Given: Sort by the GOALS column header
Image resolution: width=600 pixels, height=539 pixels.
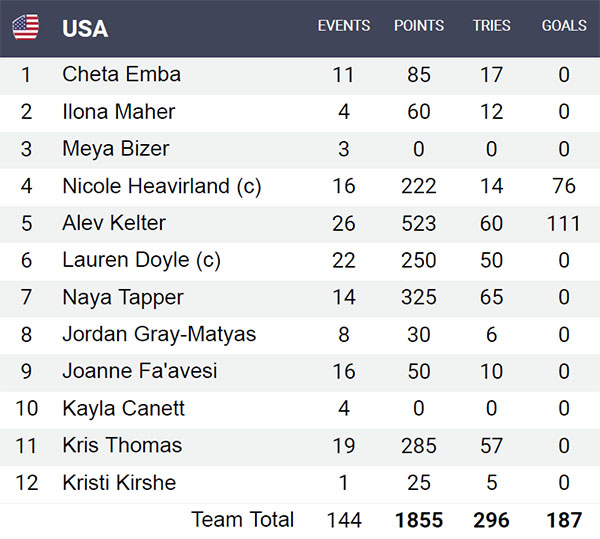Looking at the screenshot, I should (x=564, y=26).
